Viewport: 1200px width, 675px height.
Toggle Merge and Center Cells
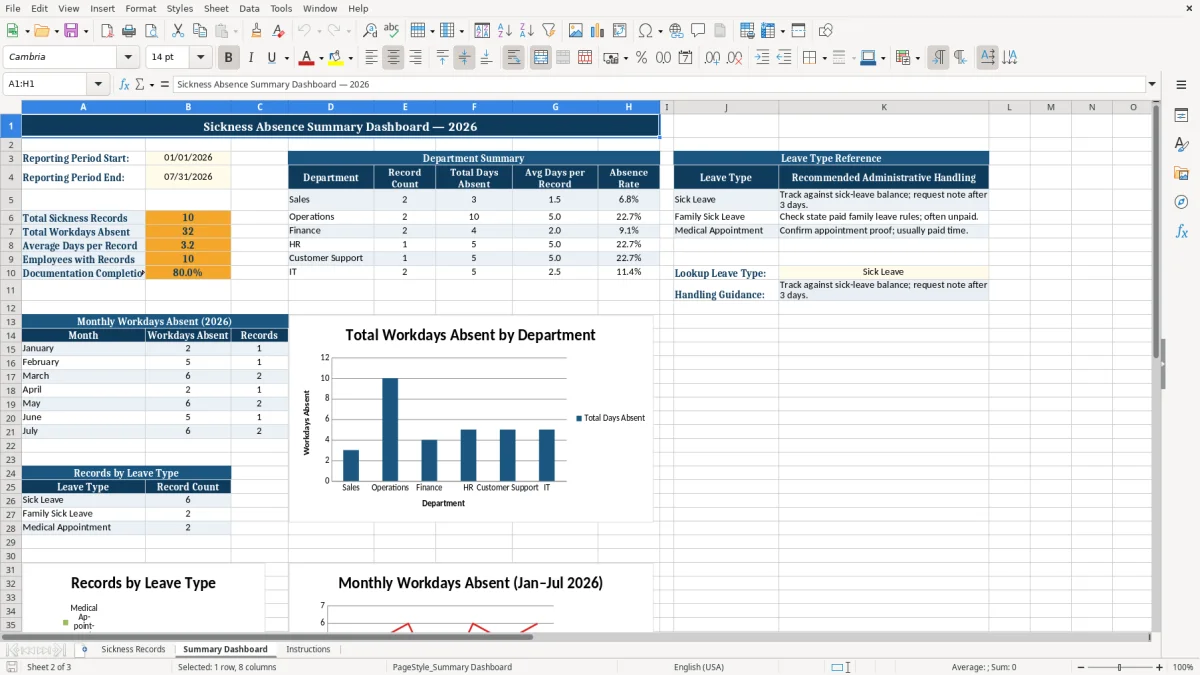click(540, 58)
